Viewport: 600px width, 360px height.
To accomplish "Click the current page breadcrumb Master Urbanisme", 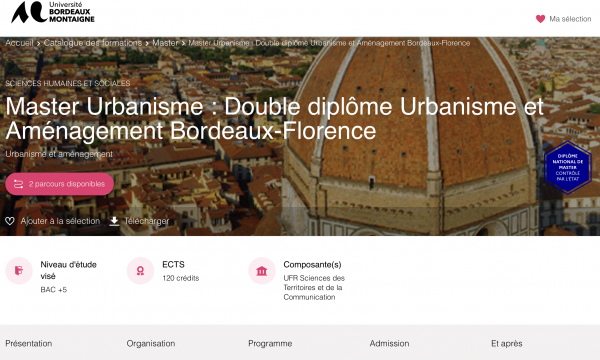I will 329,43.
